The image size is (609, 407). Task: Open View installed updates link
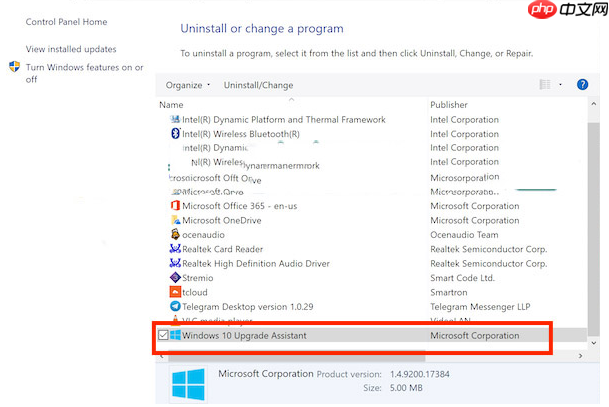click(71, 49)
